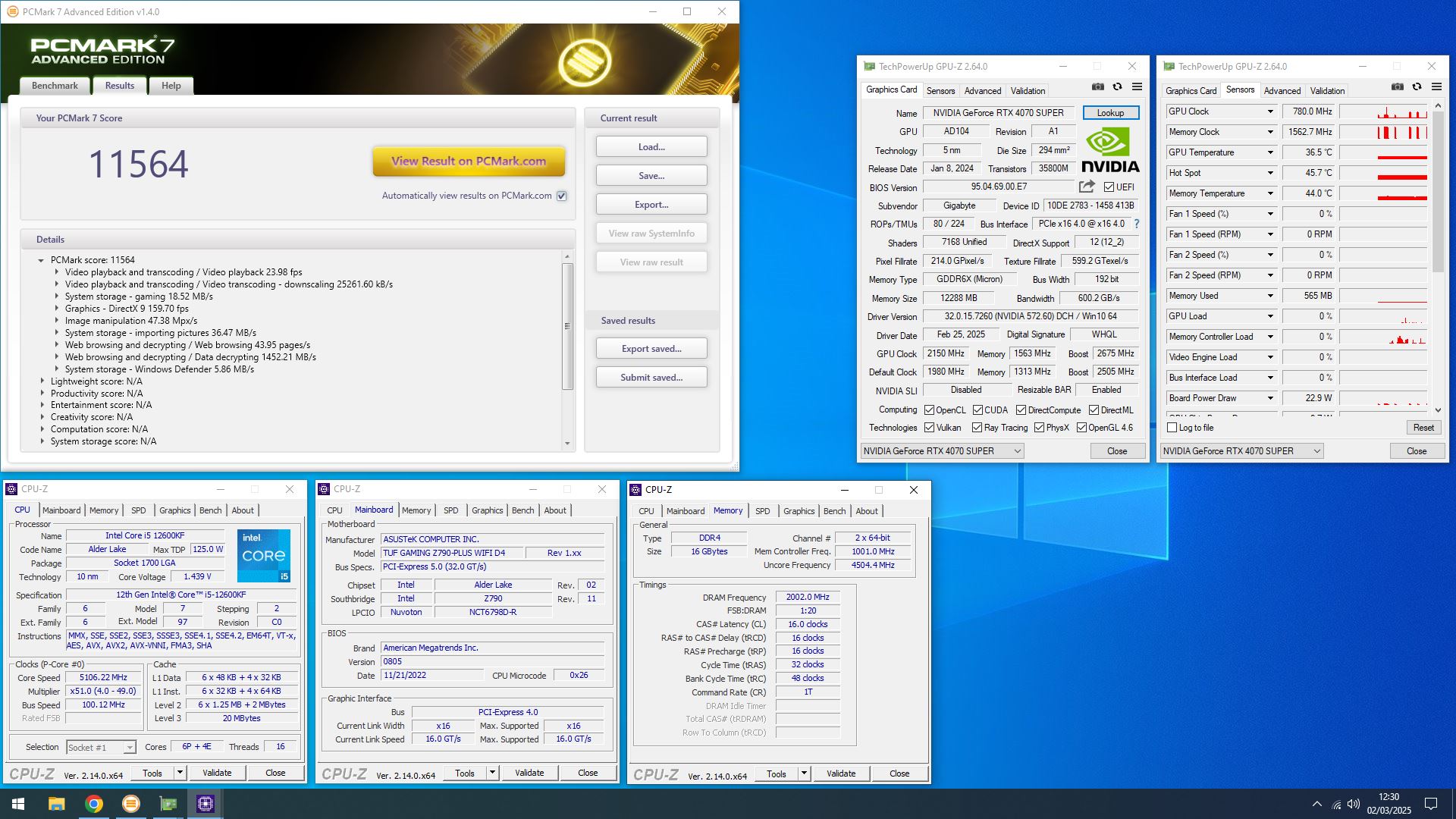Click GPU Temperature sensor graph

[1384, 152]
